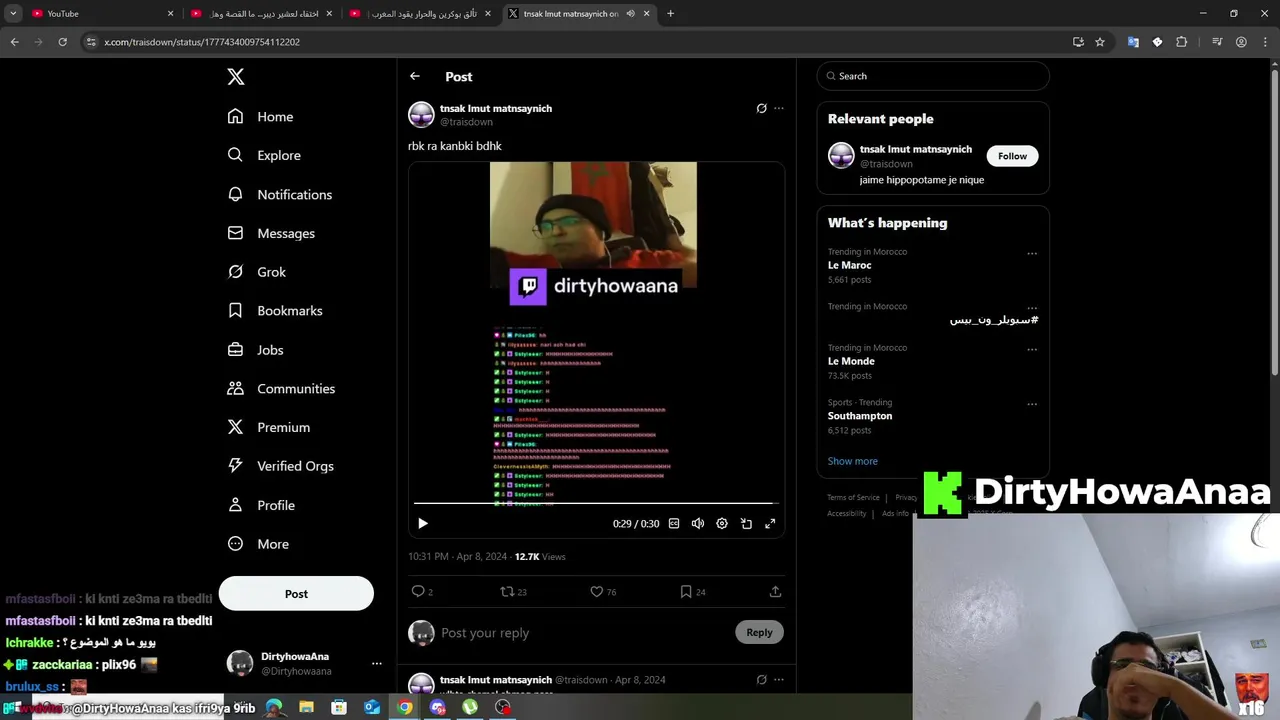The height and width of the screenshot is (720, 1280).
Task: Reload the page
Action: coord(62,42)
